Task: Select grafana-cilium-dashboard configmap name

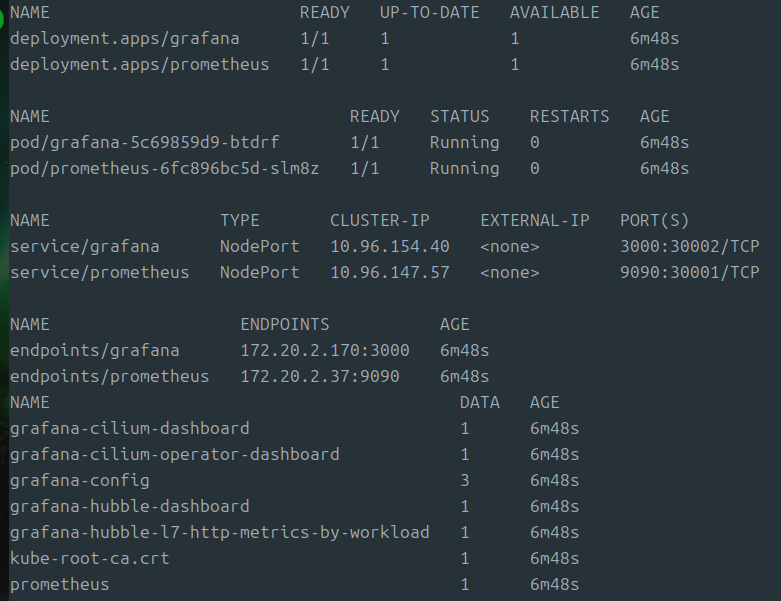Action: pos(130,429)
